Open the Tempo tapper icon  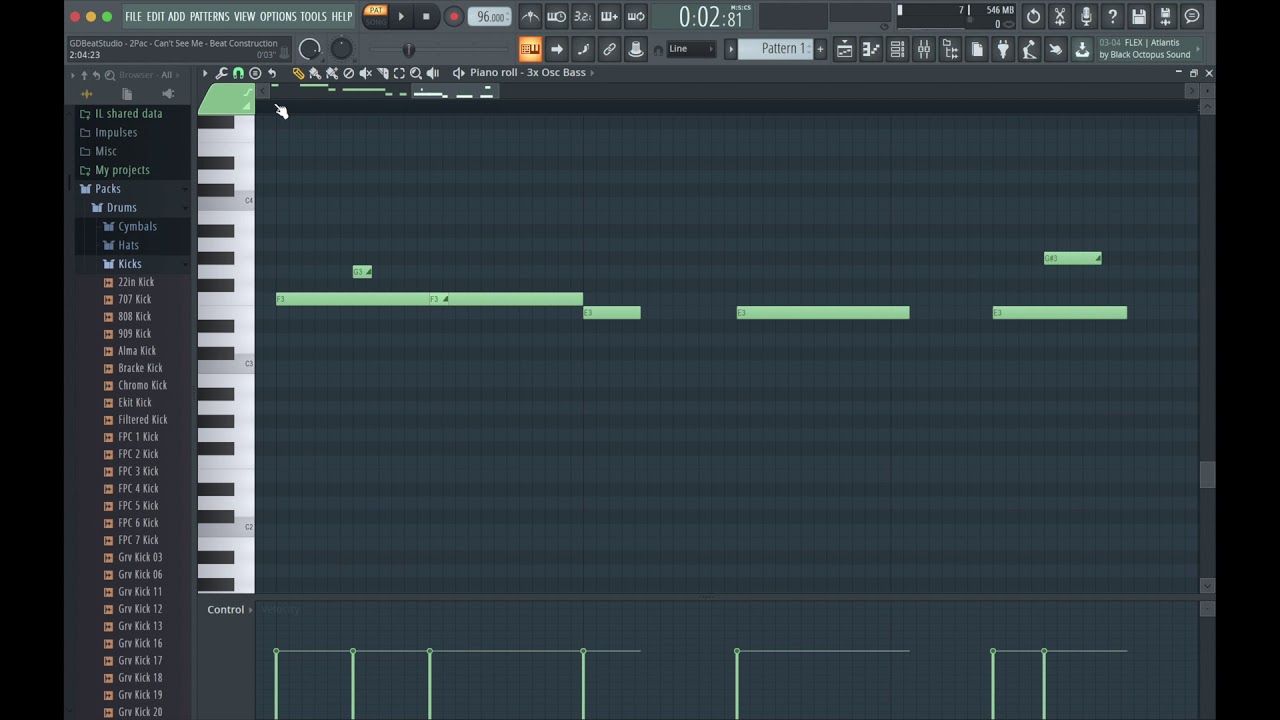(1029, 49)
